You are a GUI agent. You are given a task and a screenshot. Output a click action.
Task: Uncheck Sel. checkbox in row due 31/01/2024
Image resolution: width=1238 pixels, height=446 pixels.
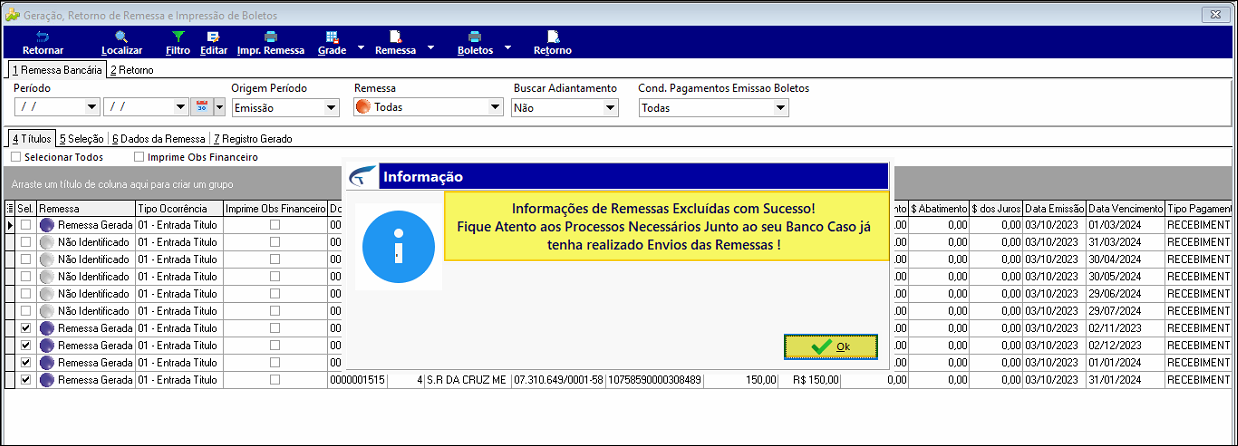pyautogui.click(x=25, y=380)
